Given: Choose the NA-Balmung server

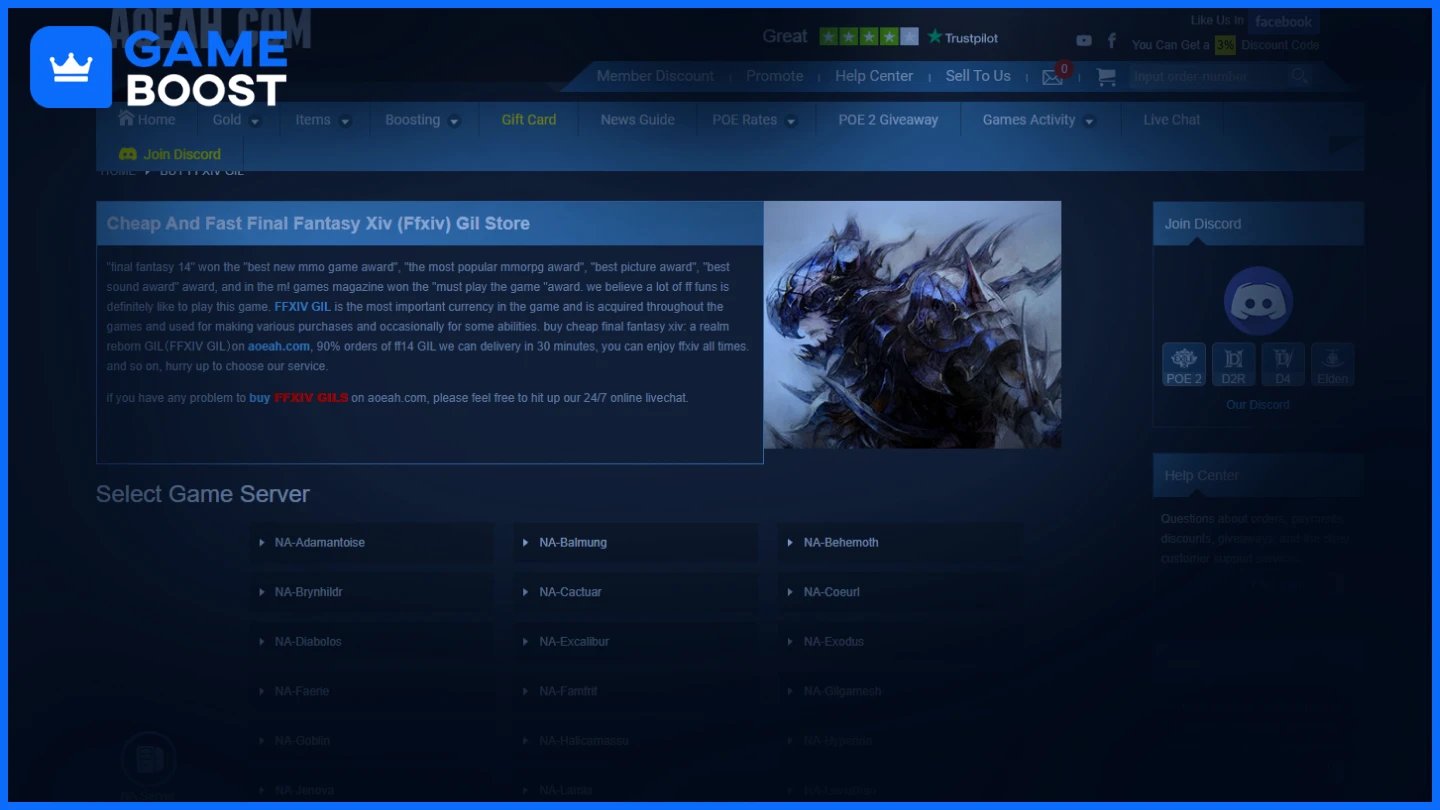Looking at the screenshot, I should tap(636, 543).
